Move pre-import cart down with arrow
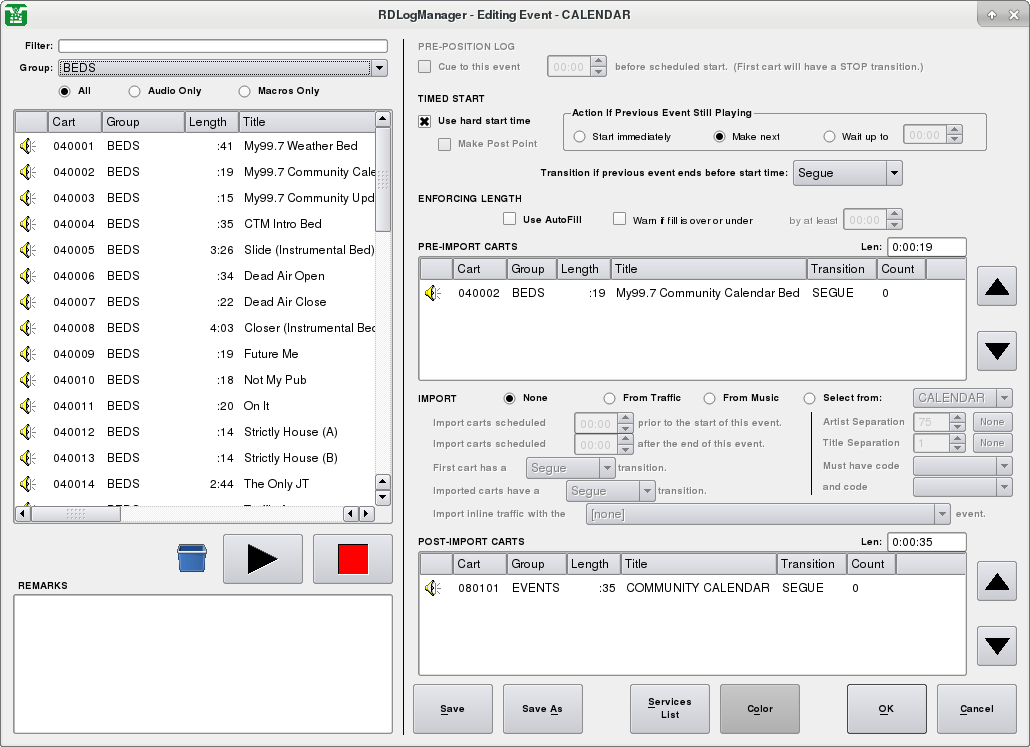Image resolution: width=1030 pixels, height=747 pixels. [x=996, y=351]
